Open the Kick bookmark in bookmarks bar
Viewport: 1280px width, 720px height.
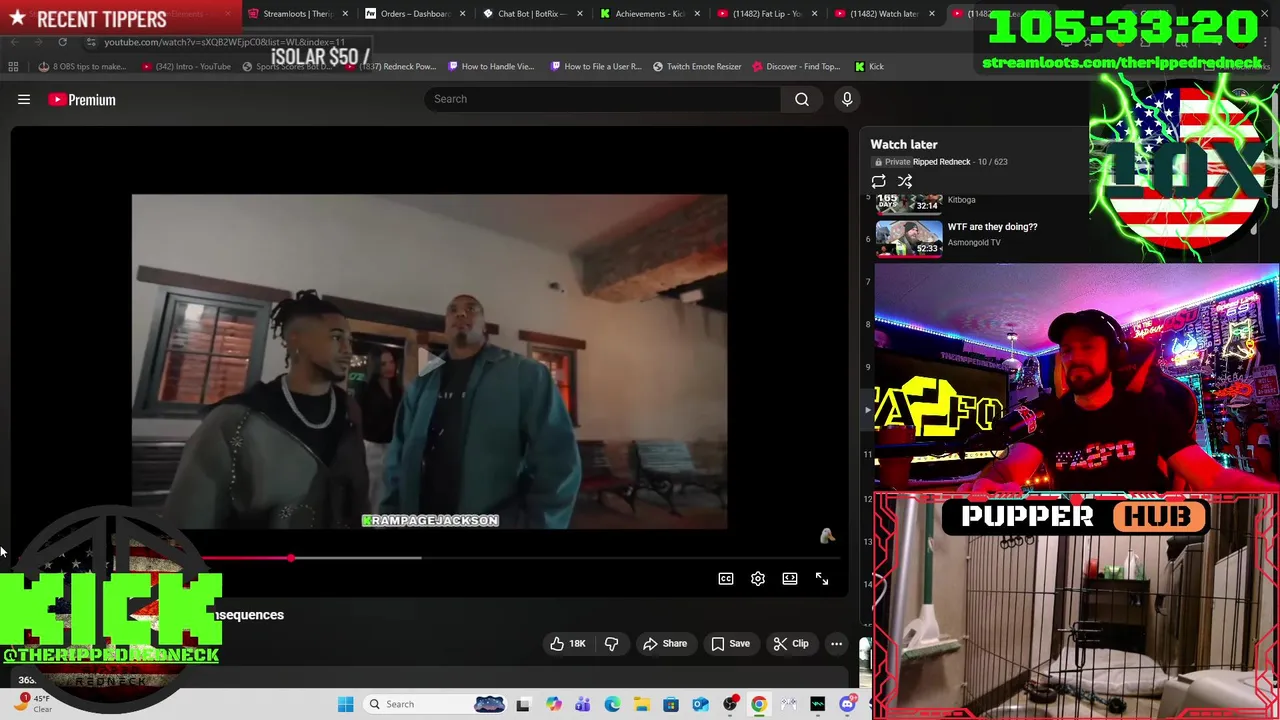pyautogui.click(x=869, y=67)
